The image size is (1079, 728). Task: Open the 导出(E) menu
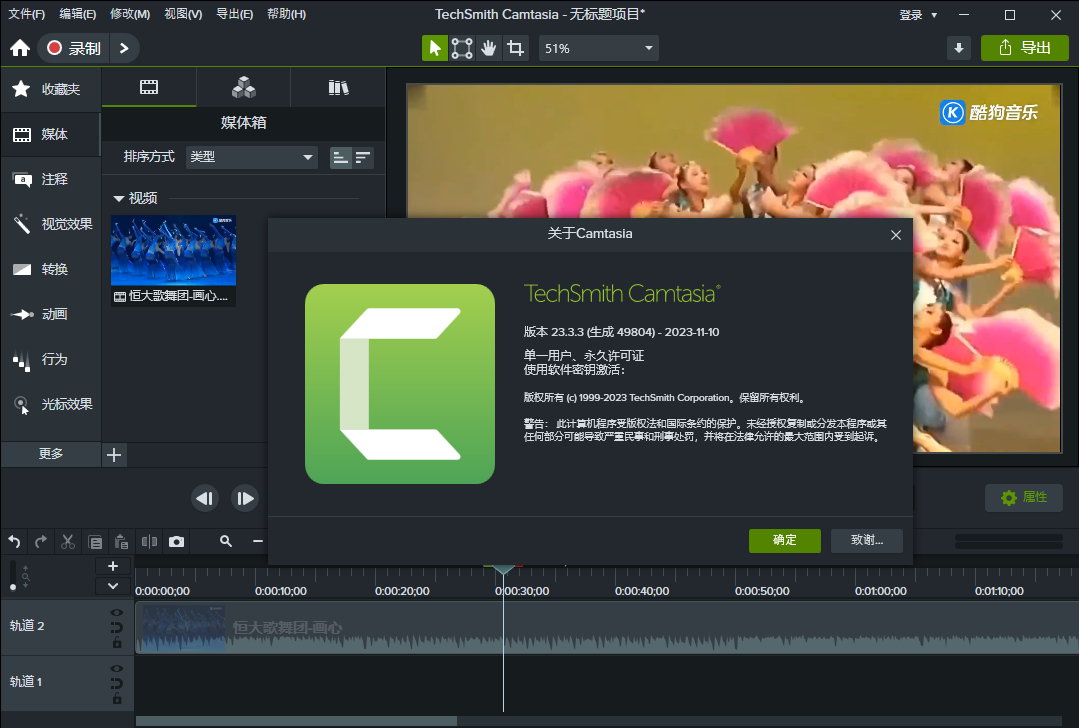(235, 14)
